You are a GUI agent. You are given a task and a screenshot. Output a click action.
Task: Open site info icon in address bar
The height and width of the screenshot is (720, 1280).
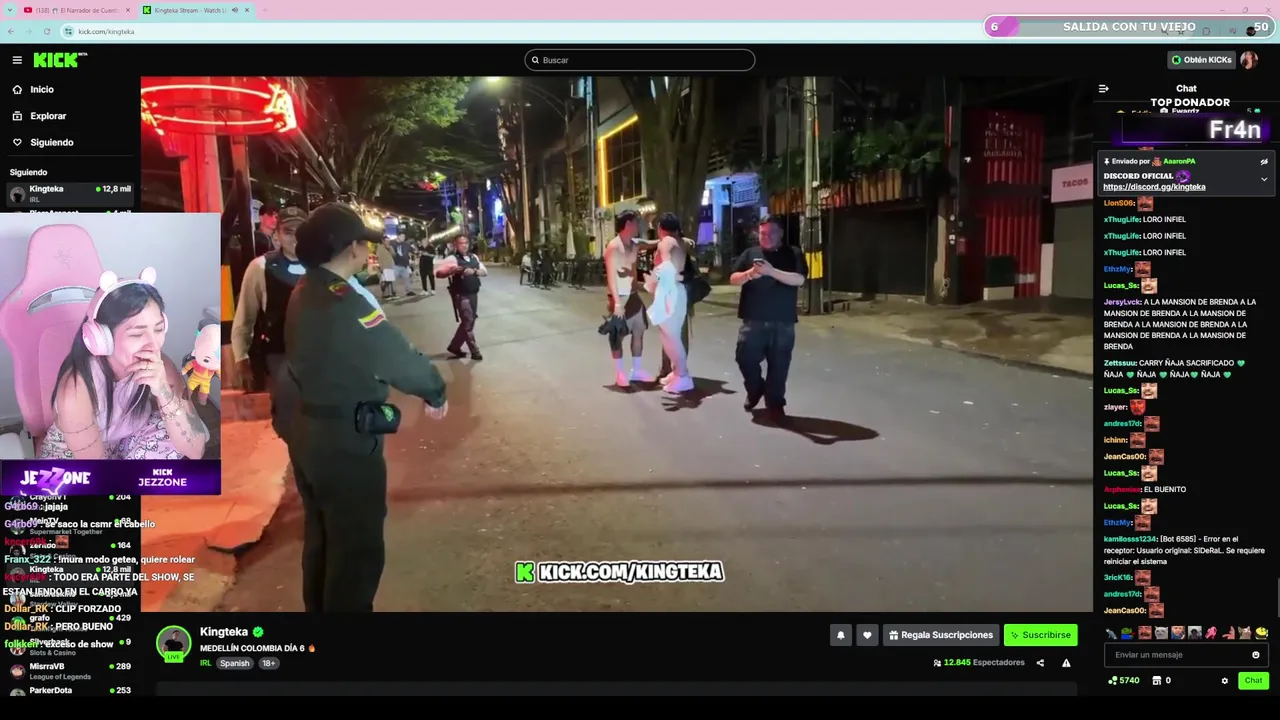pyautogui.click(x=69, y=31)
